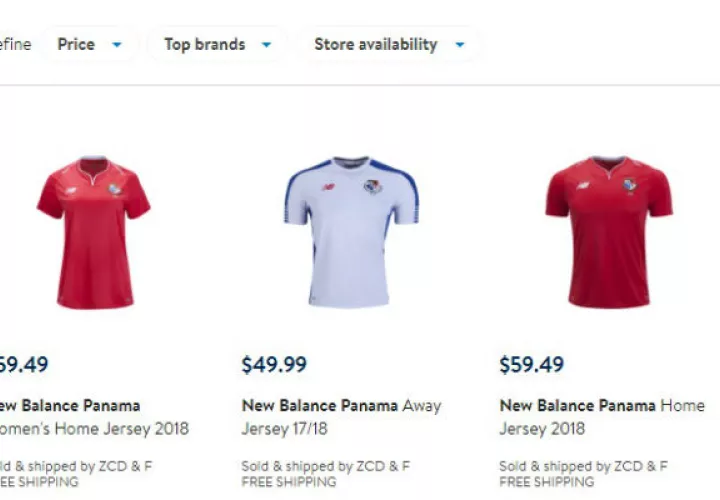
Task: Open the Price filter dropdown
Action: (90, 45)
